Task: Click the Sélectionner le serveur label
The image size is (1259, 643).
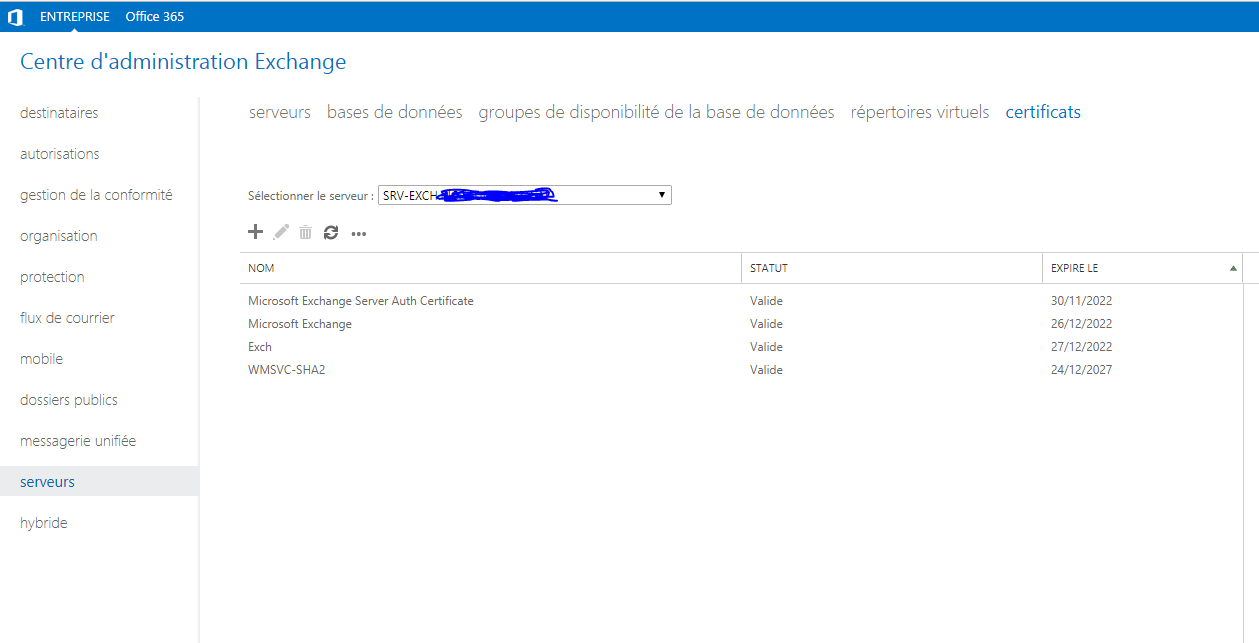Action: click(x=311, y=196)
